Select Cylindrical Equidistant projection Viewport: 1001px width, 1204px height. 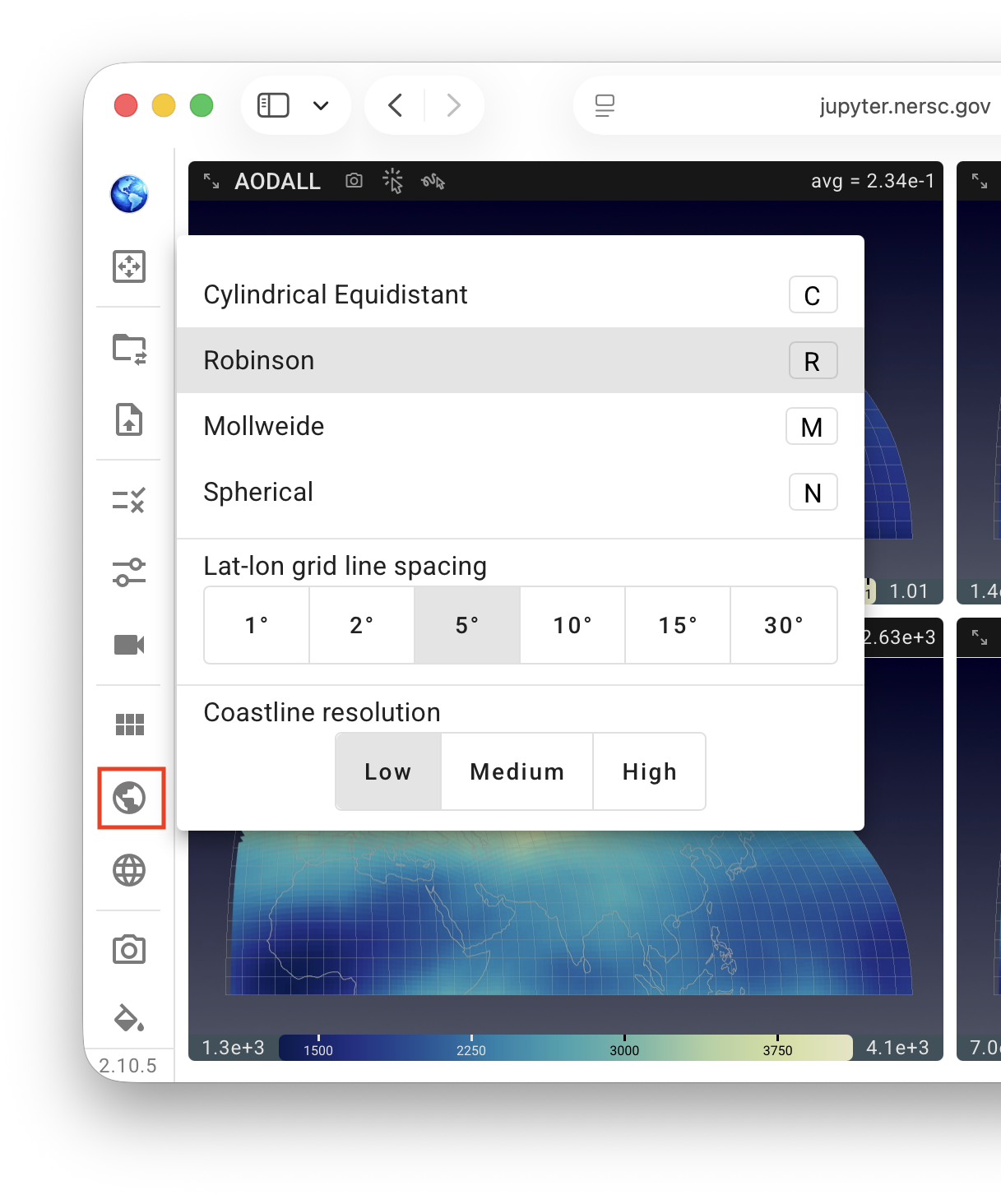[x=521, y=294]
